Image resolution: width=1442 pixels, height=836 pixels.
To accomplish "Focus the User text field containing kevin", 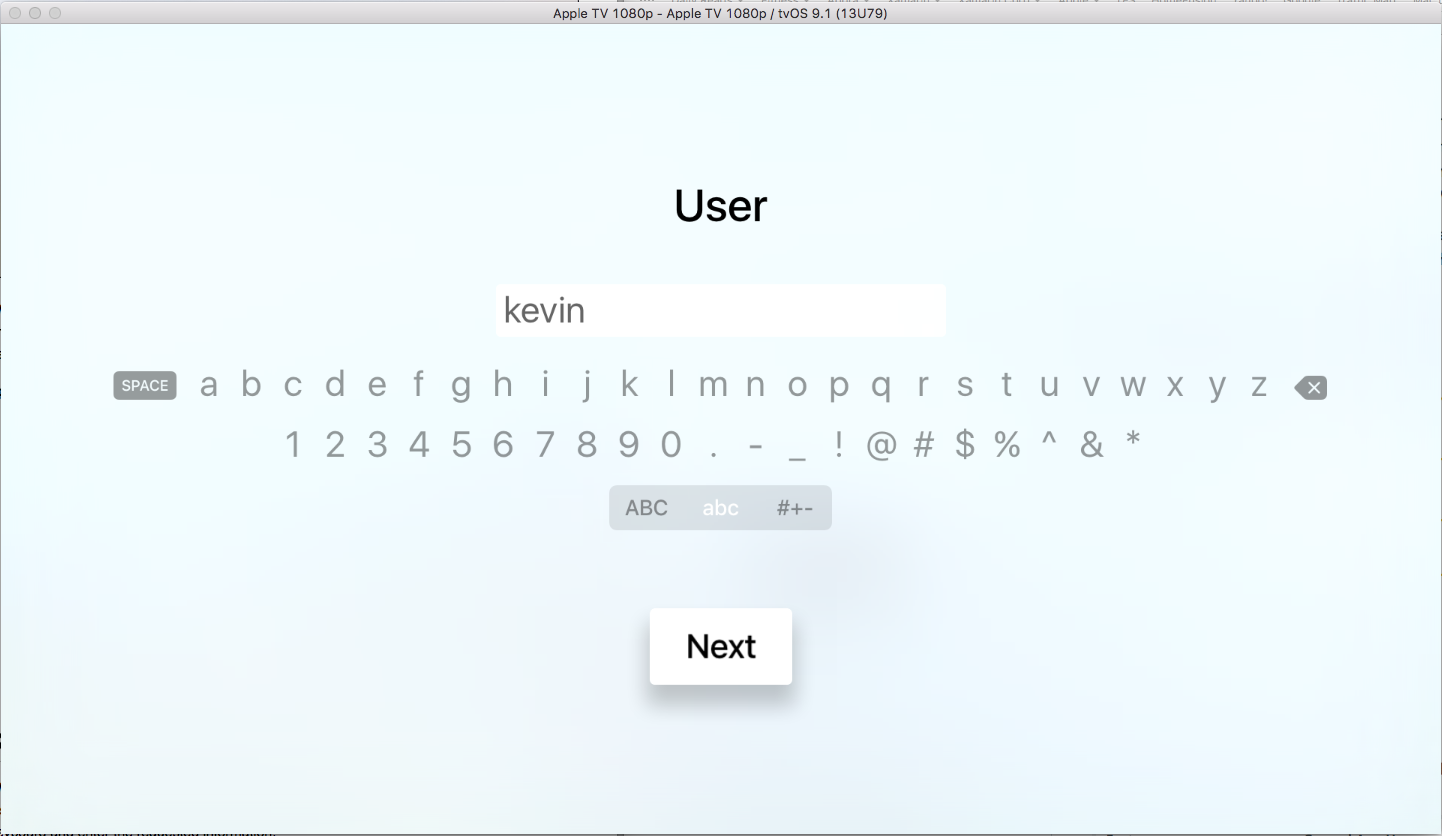I will pos(720,310).
